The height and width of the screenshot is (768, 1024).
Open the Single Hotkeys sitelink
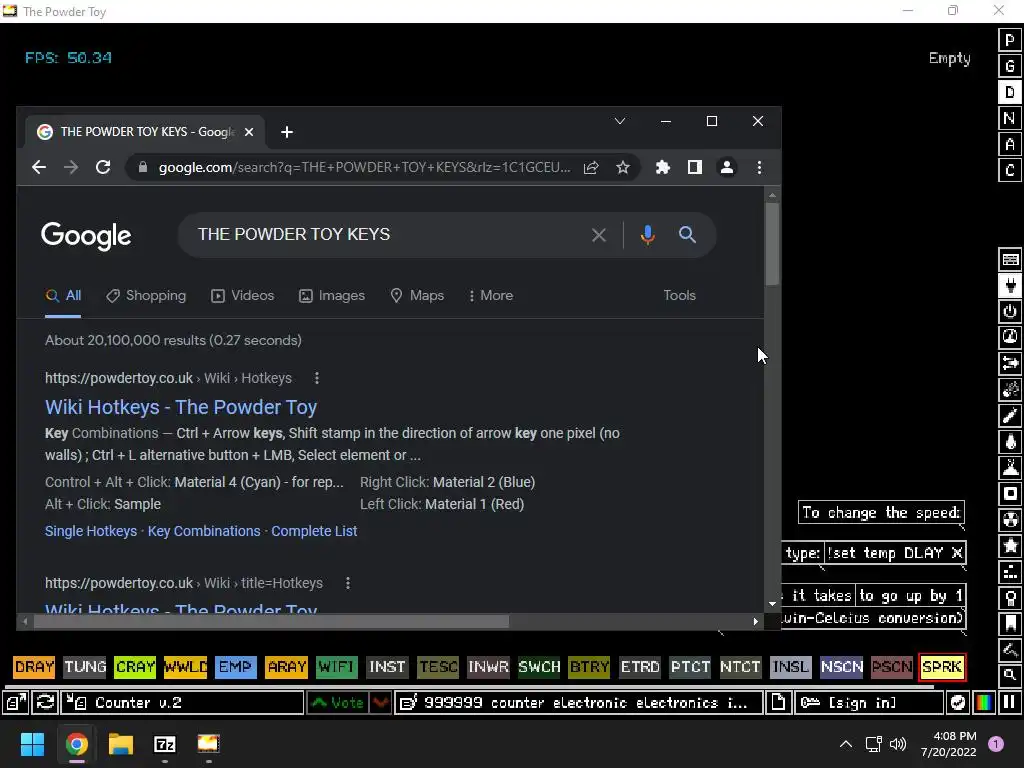91,532
